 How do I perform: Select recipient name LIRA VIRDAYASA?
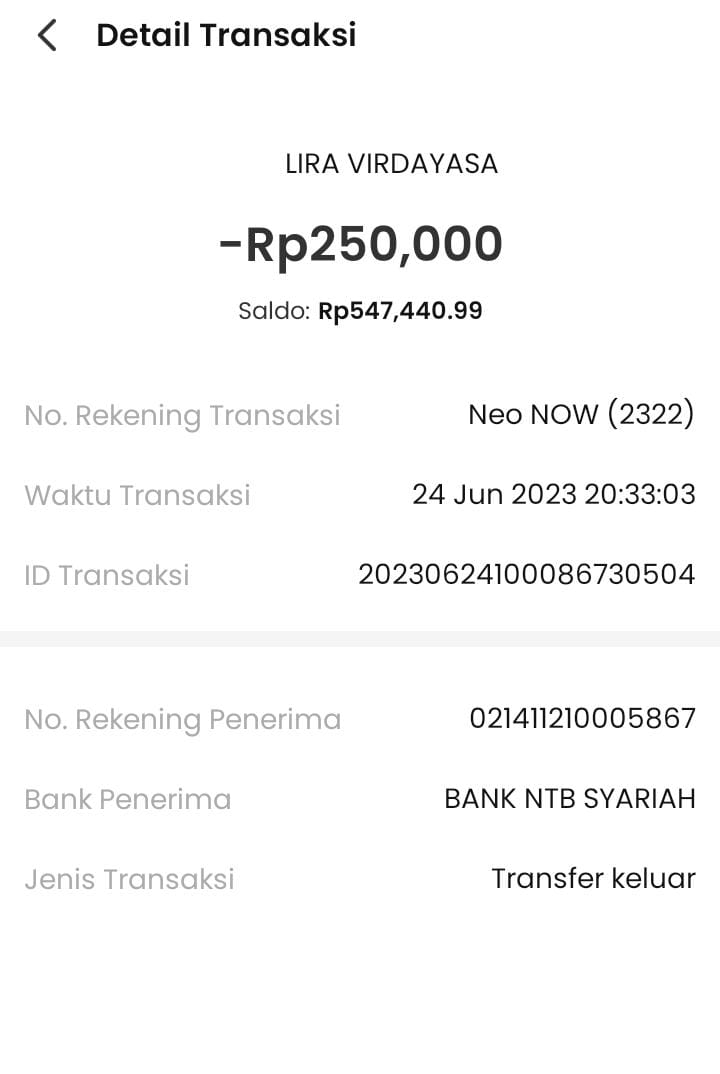point(391,164)
